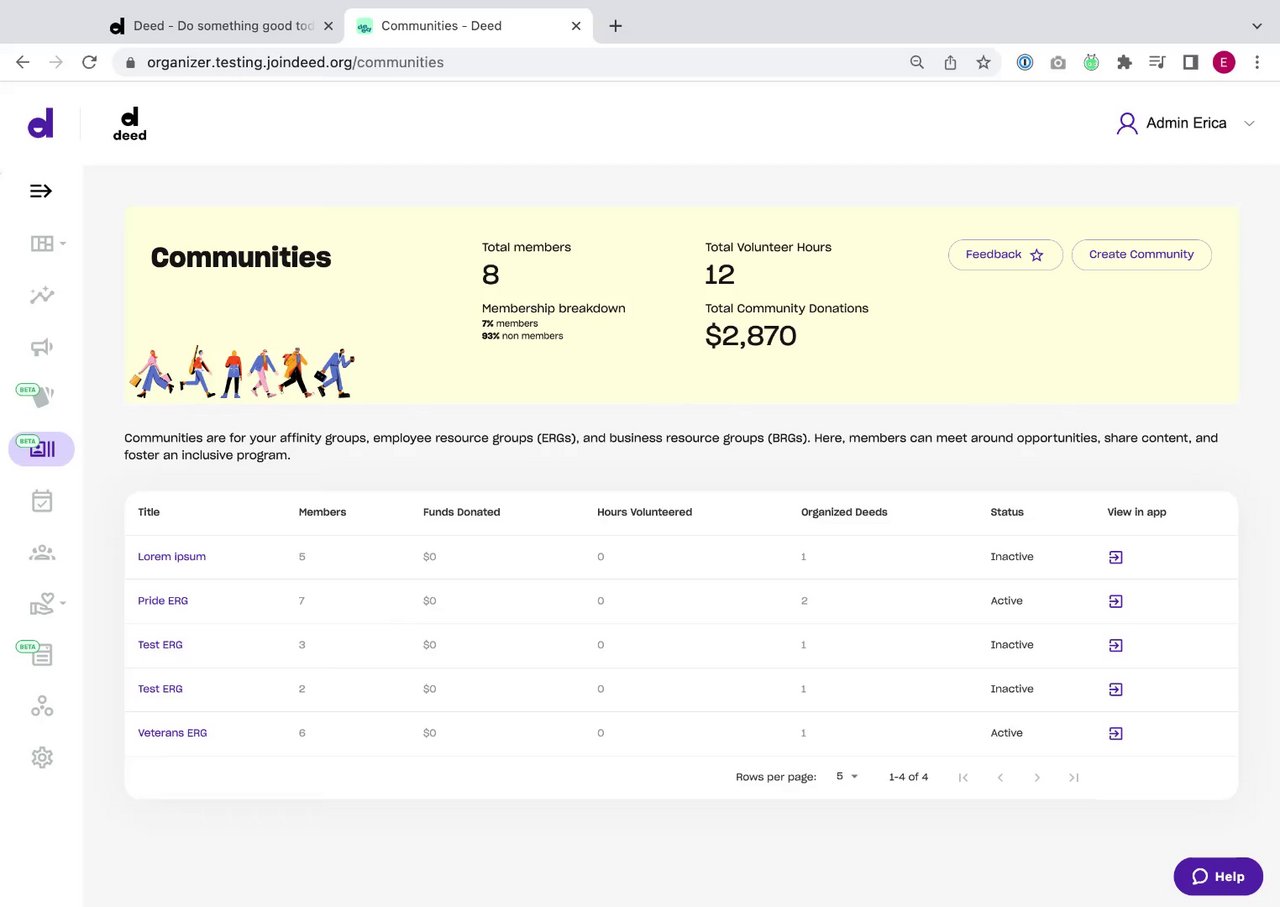Open the calendar checkmark icon in sidebar
The height and width of the screenshot is (907, 1280).
41,501
